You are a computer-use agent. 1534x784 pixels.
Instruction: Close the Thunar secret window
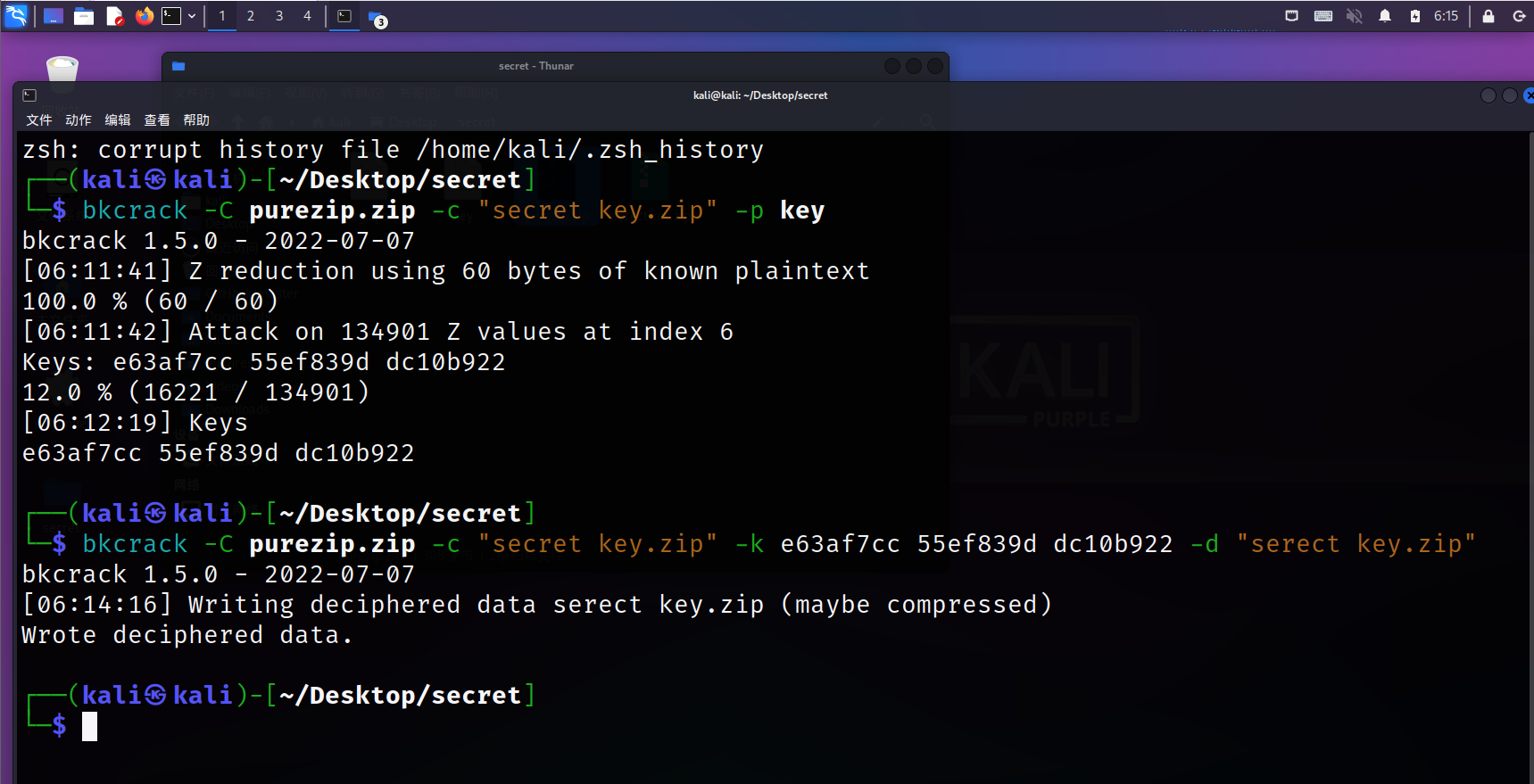(x=935, y=66)
